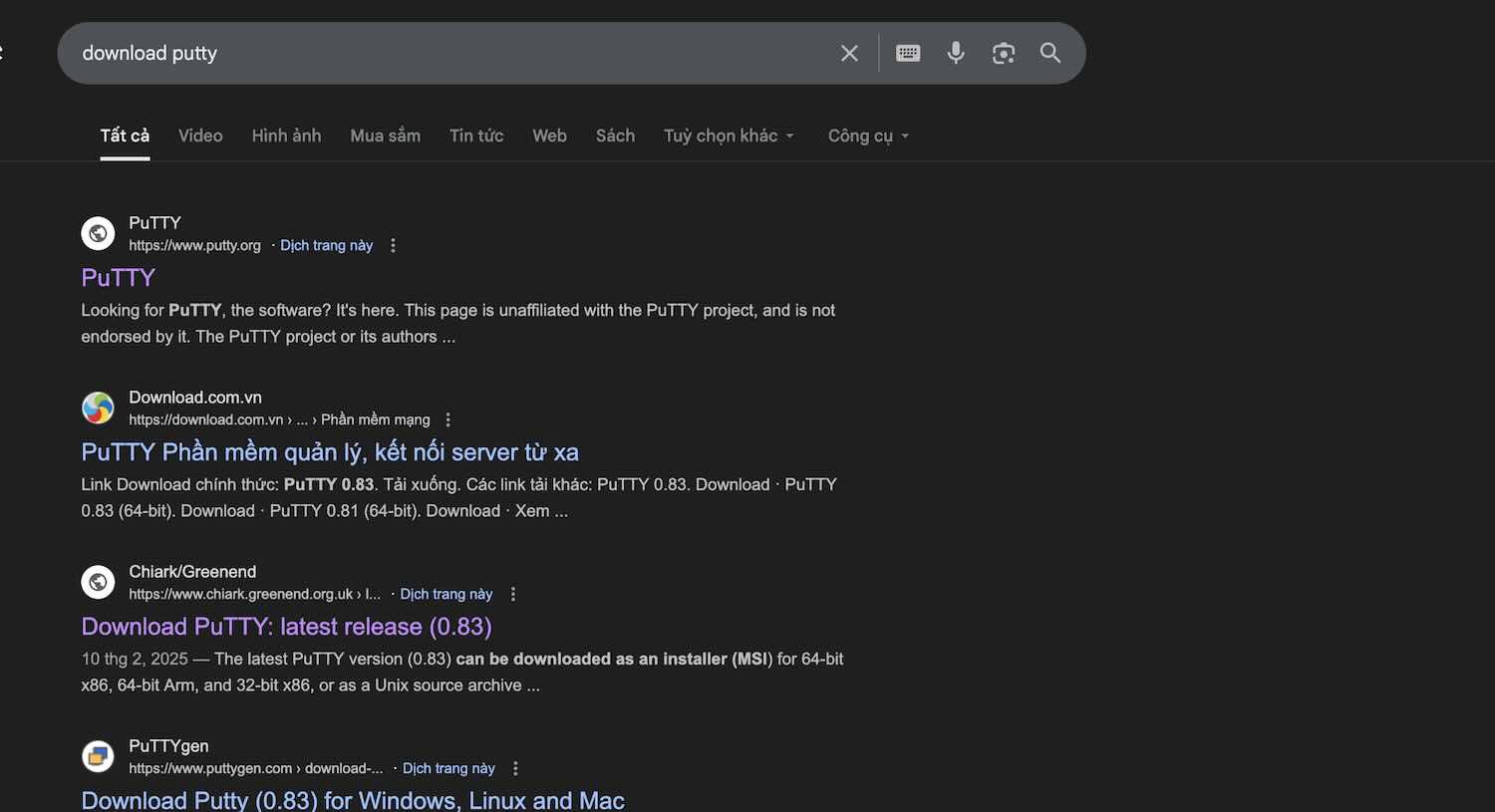Viewport: 1495px width, 812px height.
Task: Click the '10 thg 2, 2025' snippet date
Action: tap(135, 660)
